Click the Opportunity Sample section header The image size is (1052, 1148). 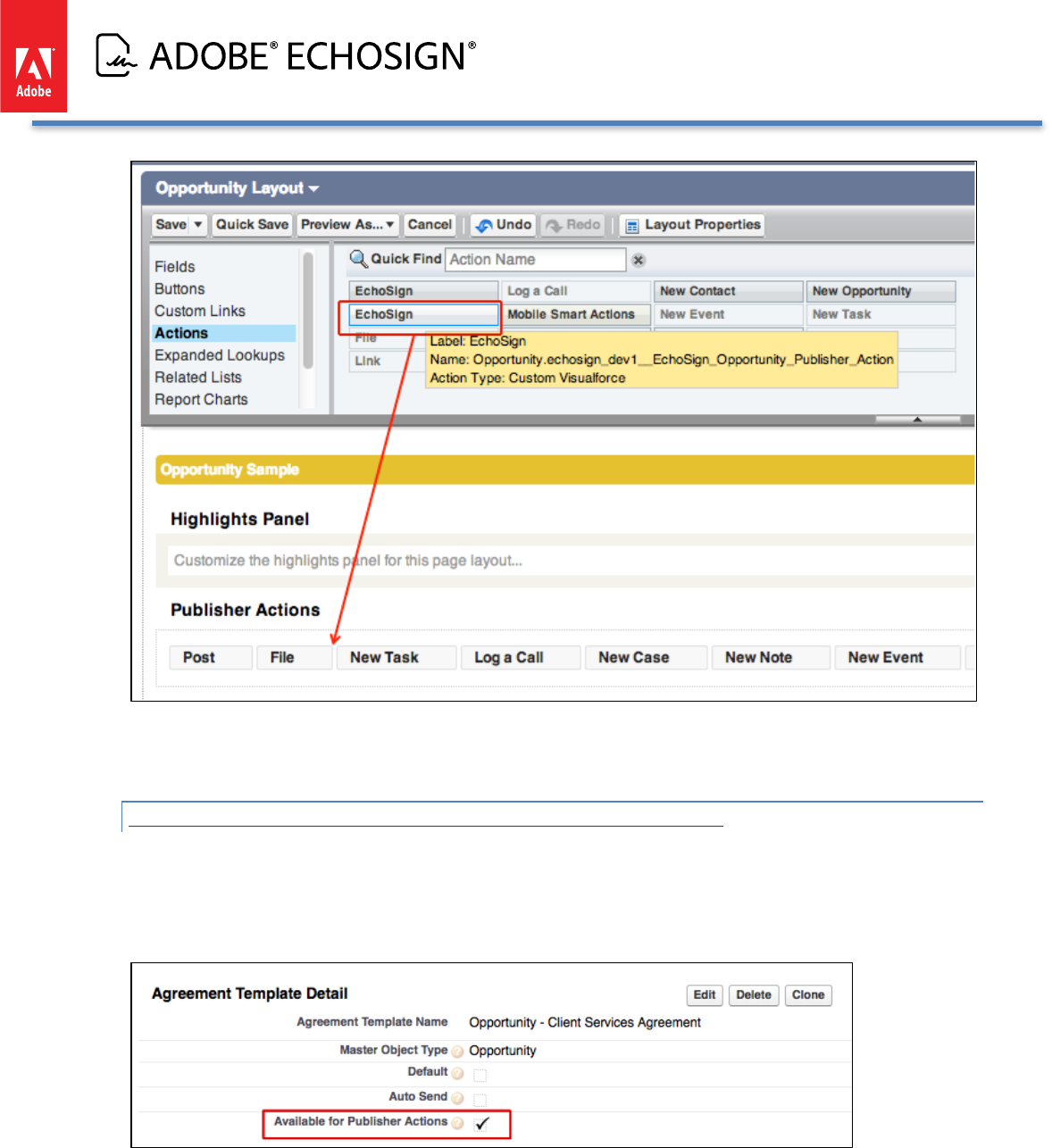(565, 470)
